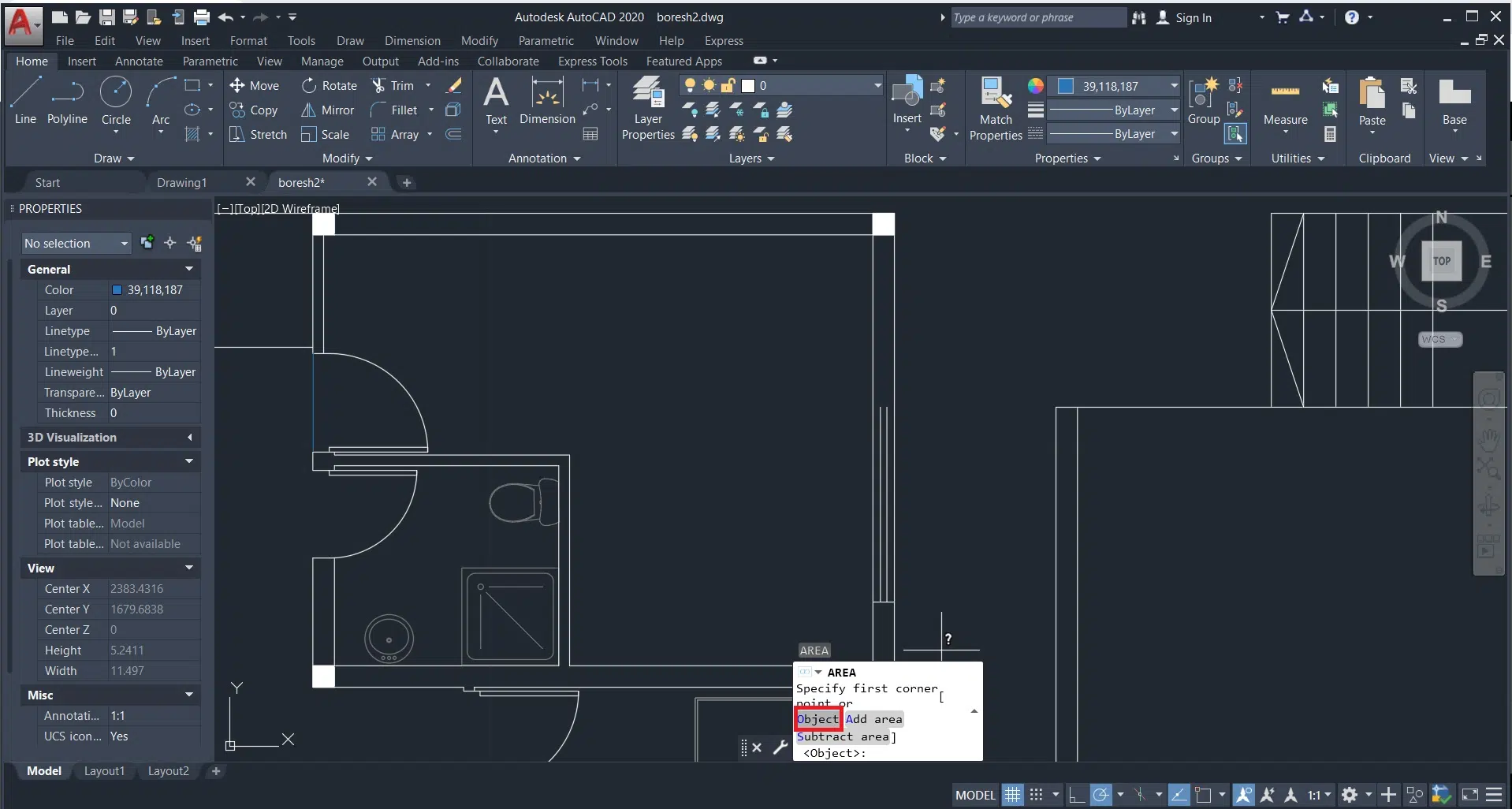The width and height of the screenshot is (1512, 809).
Task: Click the Match Properties tool
Action: coord(996,108)
